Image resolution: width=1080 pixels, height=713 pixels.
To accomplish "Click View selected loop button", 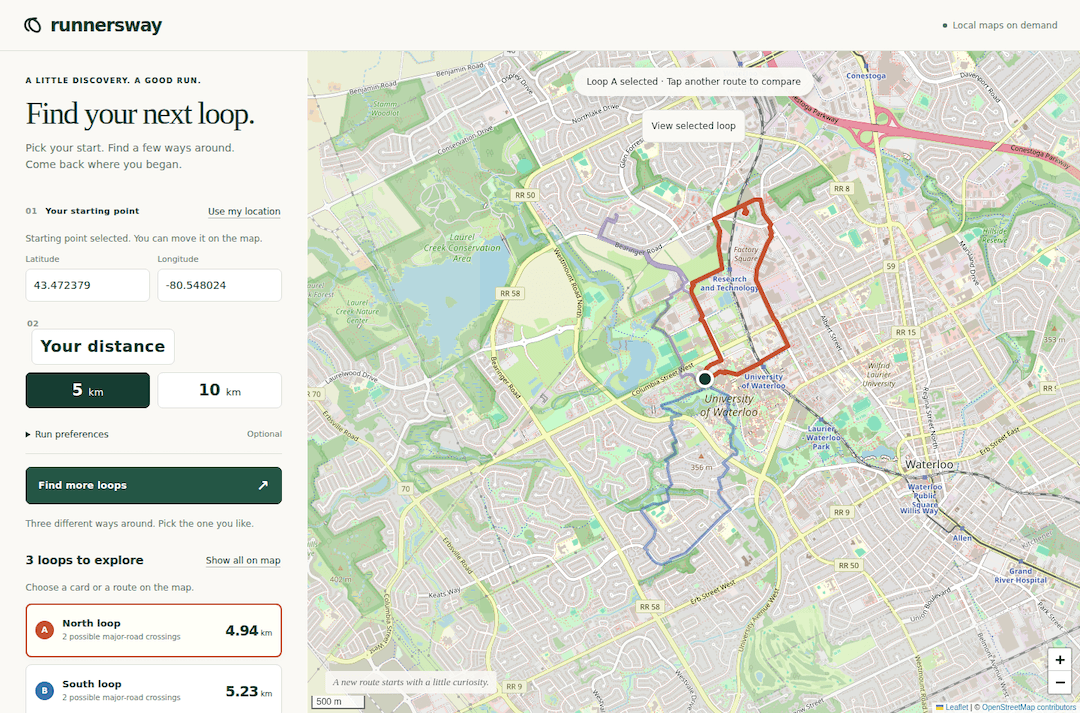I will (x=694, y=126).
